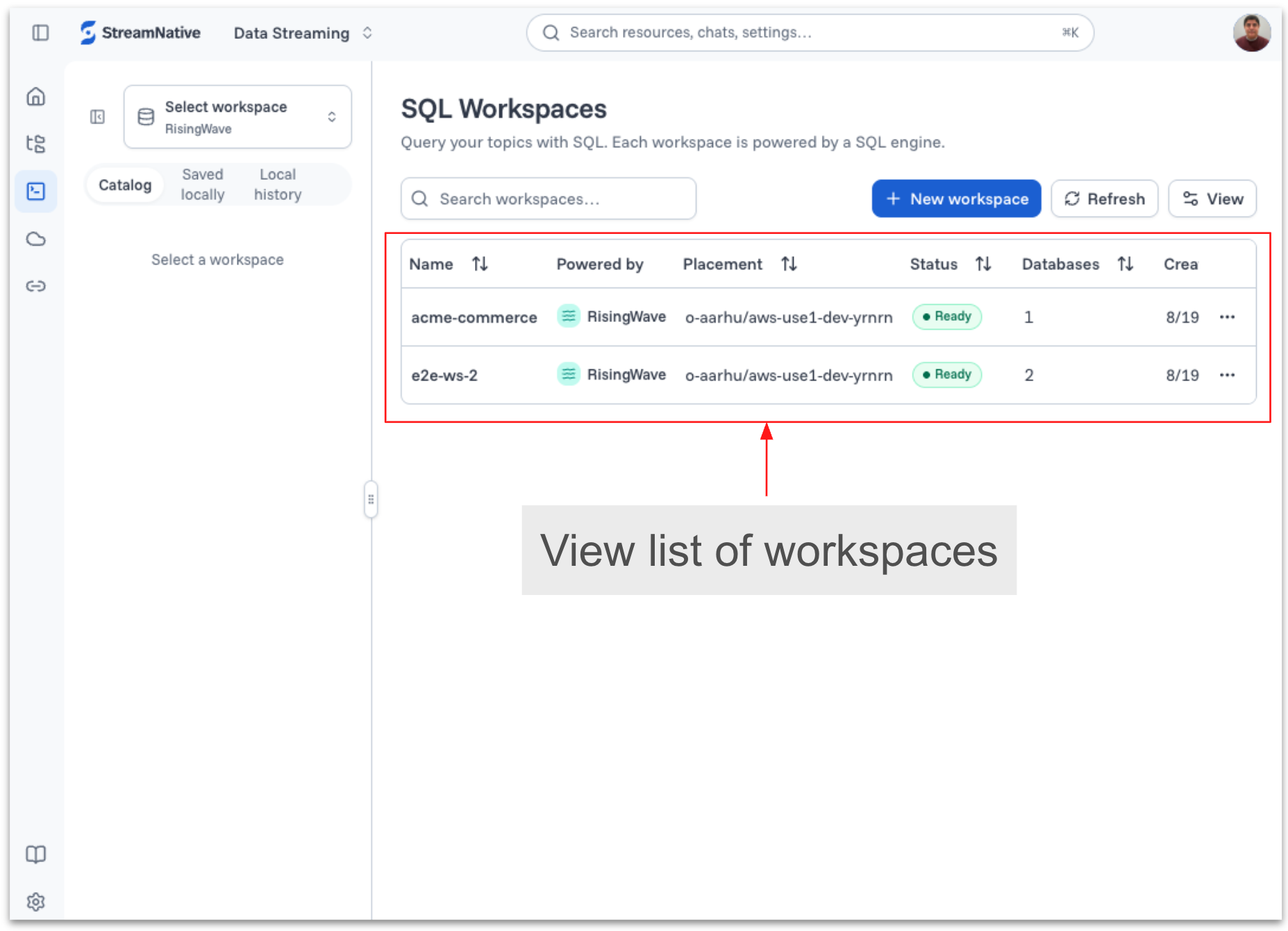Image resolution: width=1288 pixels, height=931 pixels.
Task: Open the Select workspace dropdown
Action: (x=237, y=117)
